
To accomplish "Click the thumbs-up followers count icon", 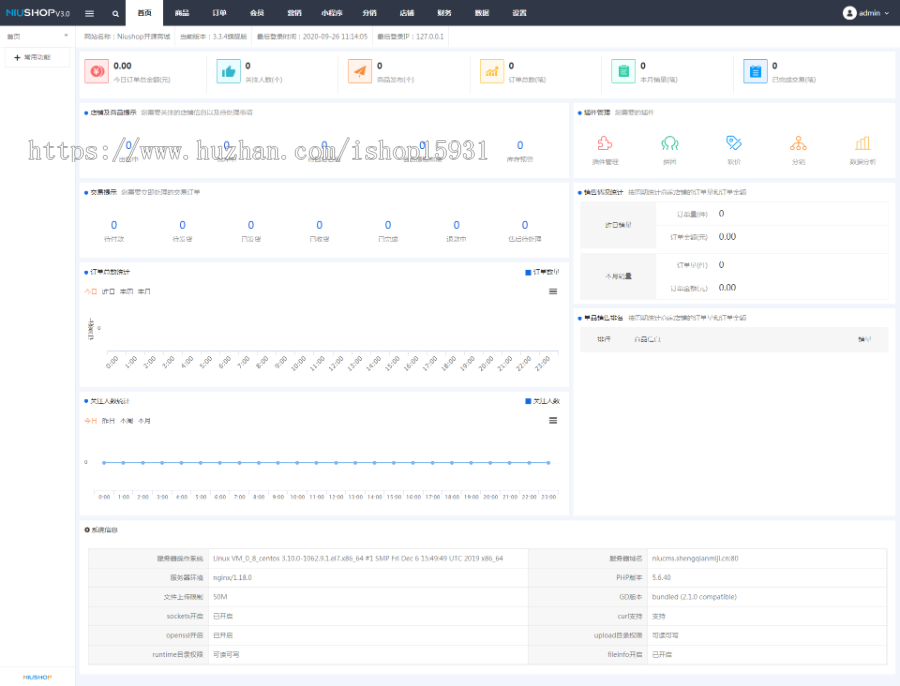I will [228, 71].
